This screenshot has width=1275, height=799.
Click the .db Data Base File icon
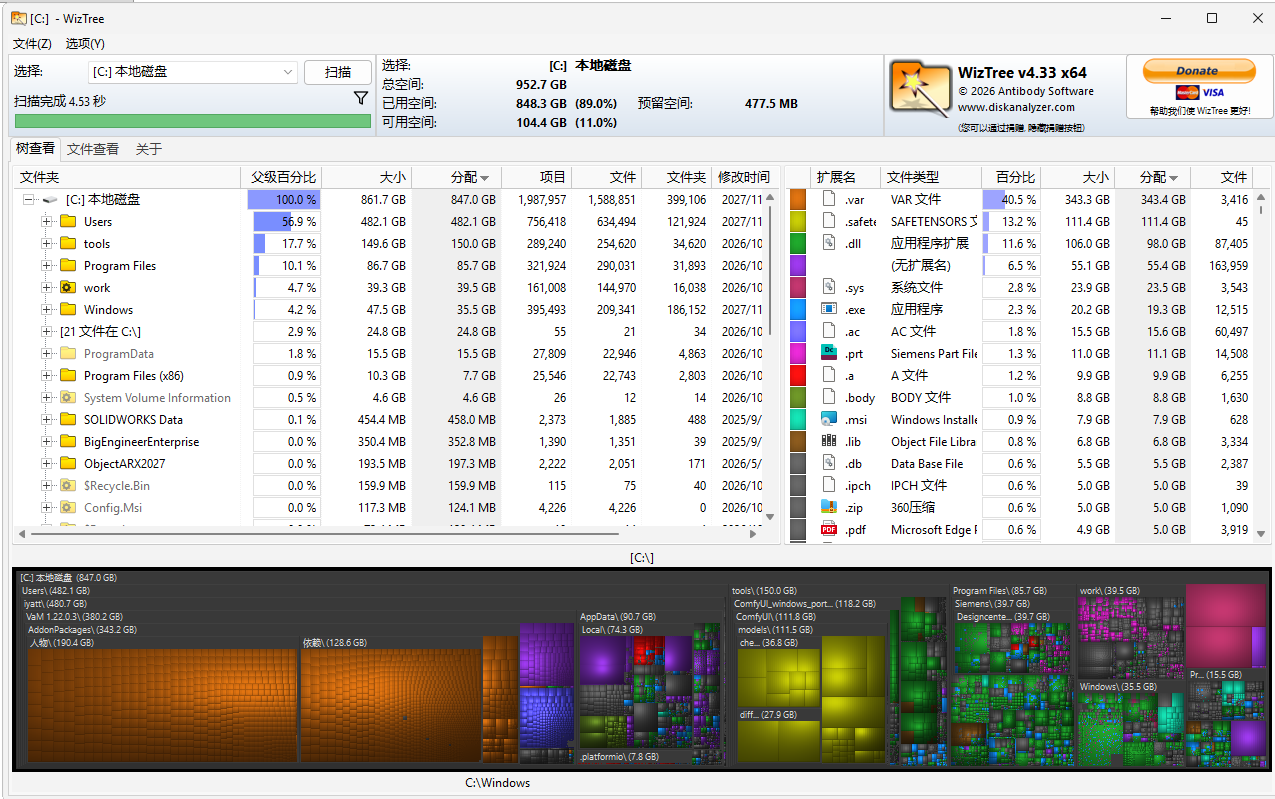828,462
